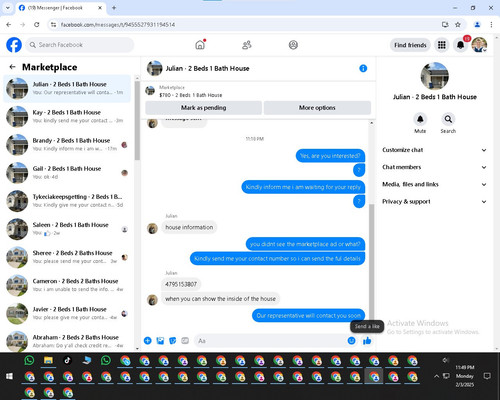Viewport: 500px width, 400px height.
Task: Click the Aa message input field
Action: click(x=275, y=341)
